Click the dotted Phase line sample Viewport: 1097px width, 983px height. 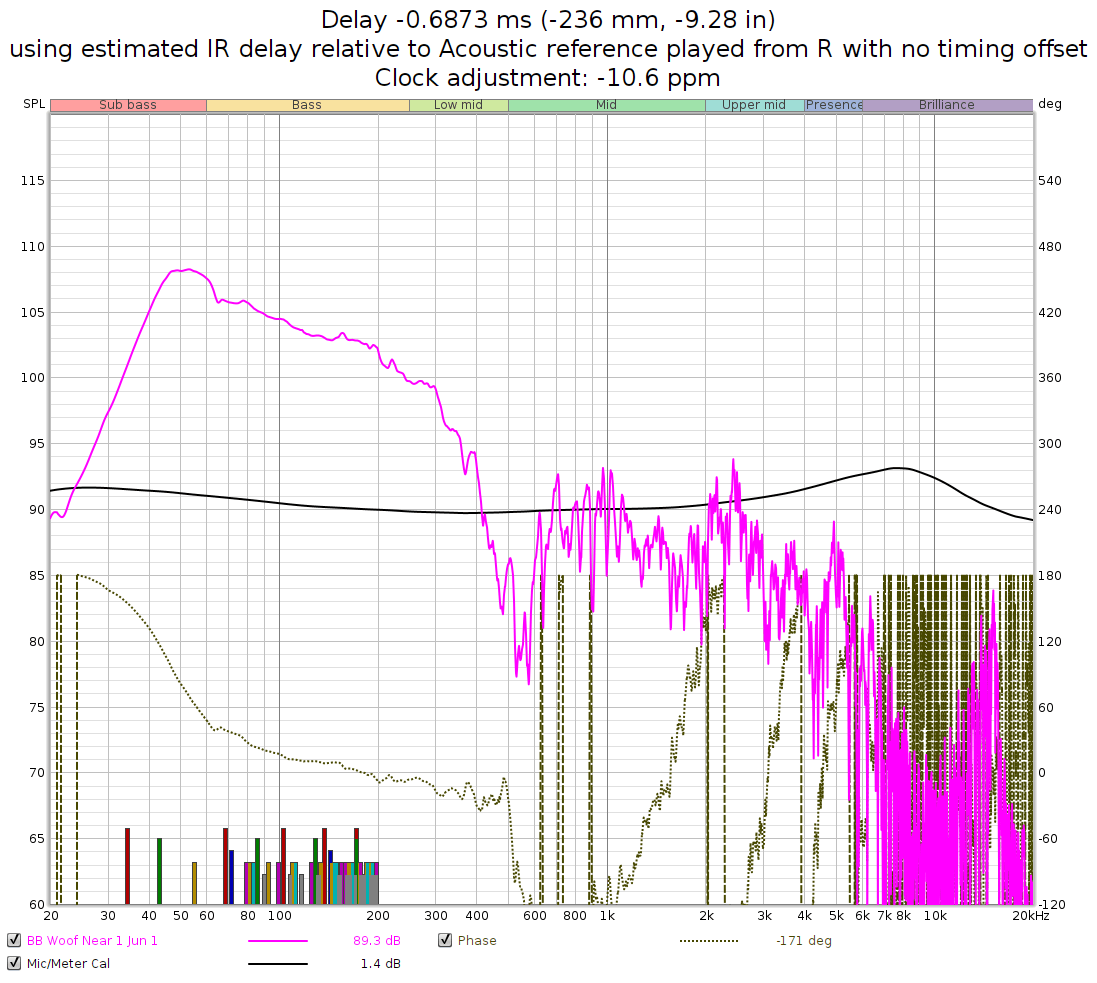[x=709, y=941]
